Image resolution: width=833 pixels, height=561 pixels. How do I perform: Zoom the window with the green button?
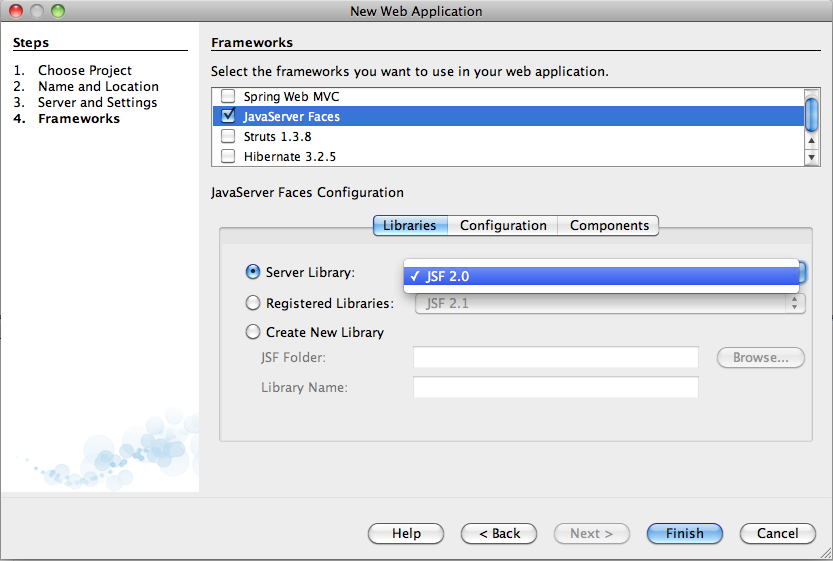[x=58, y=11]
